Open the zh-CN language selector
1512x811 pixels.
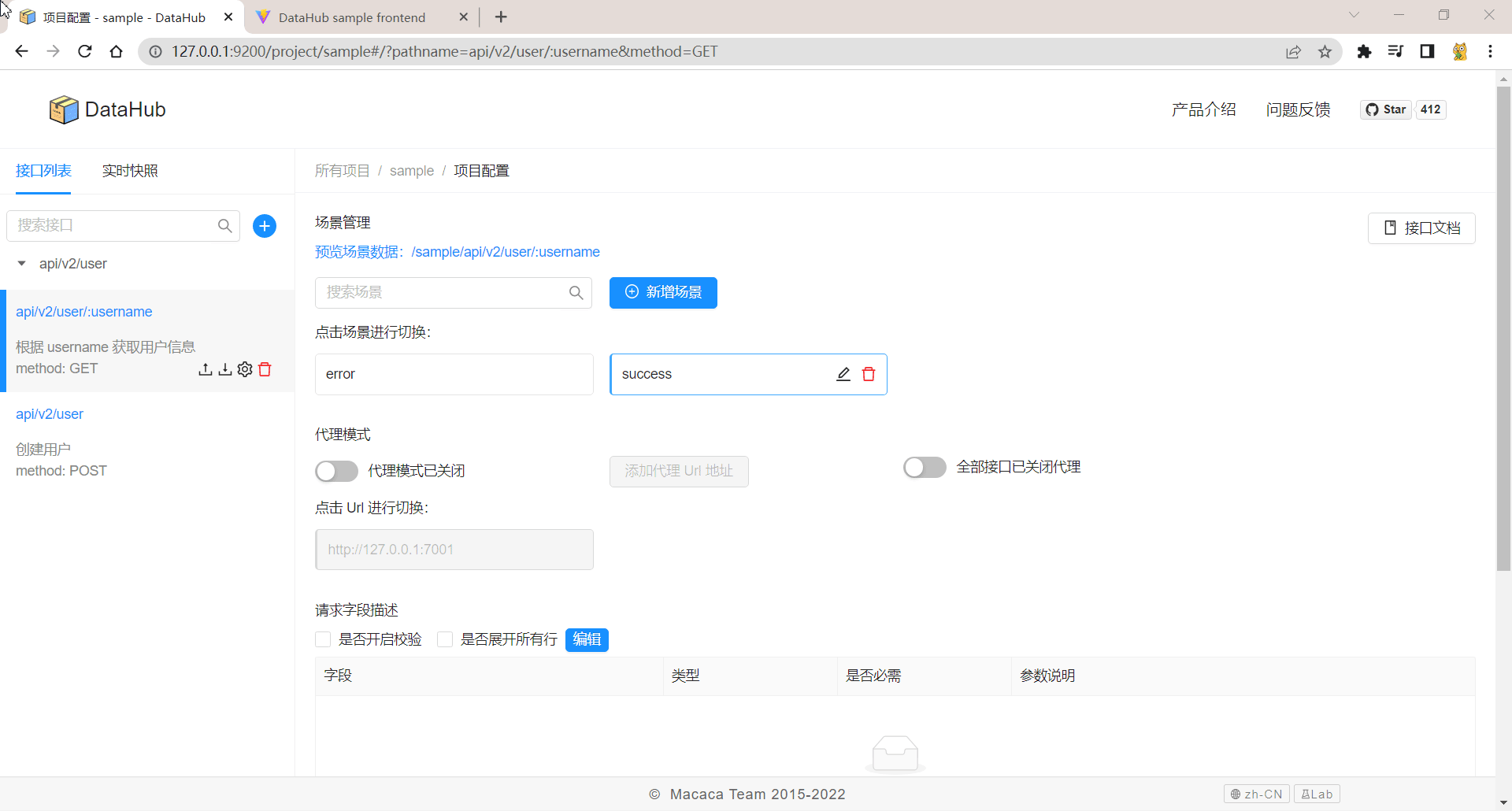pos(1256,794)
